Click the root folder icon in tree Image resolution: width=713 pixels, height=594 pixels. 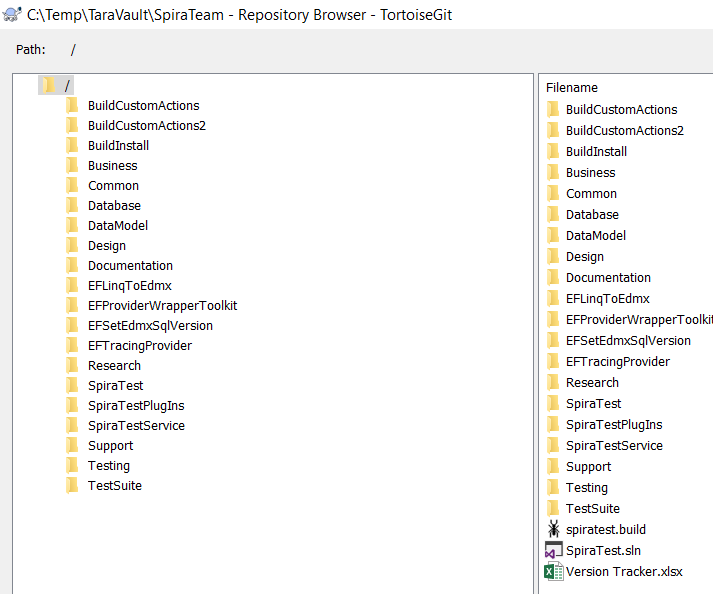pos(49,85)
